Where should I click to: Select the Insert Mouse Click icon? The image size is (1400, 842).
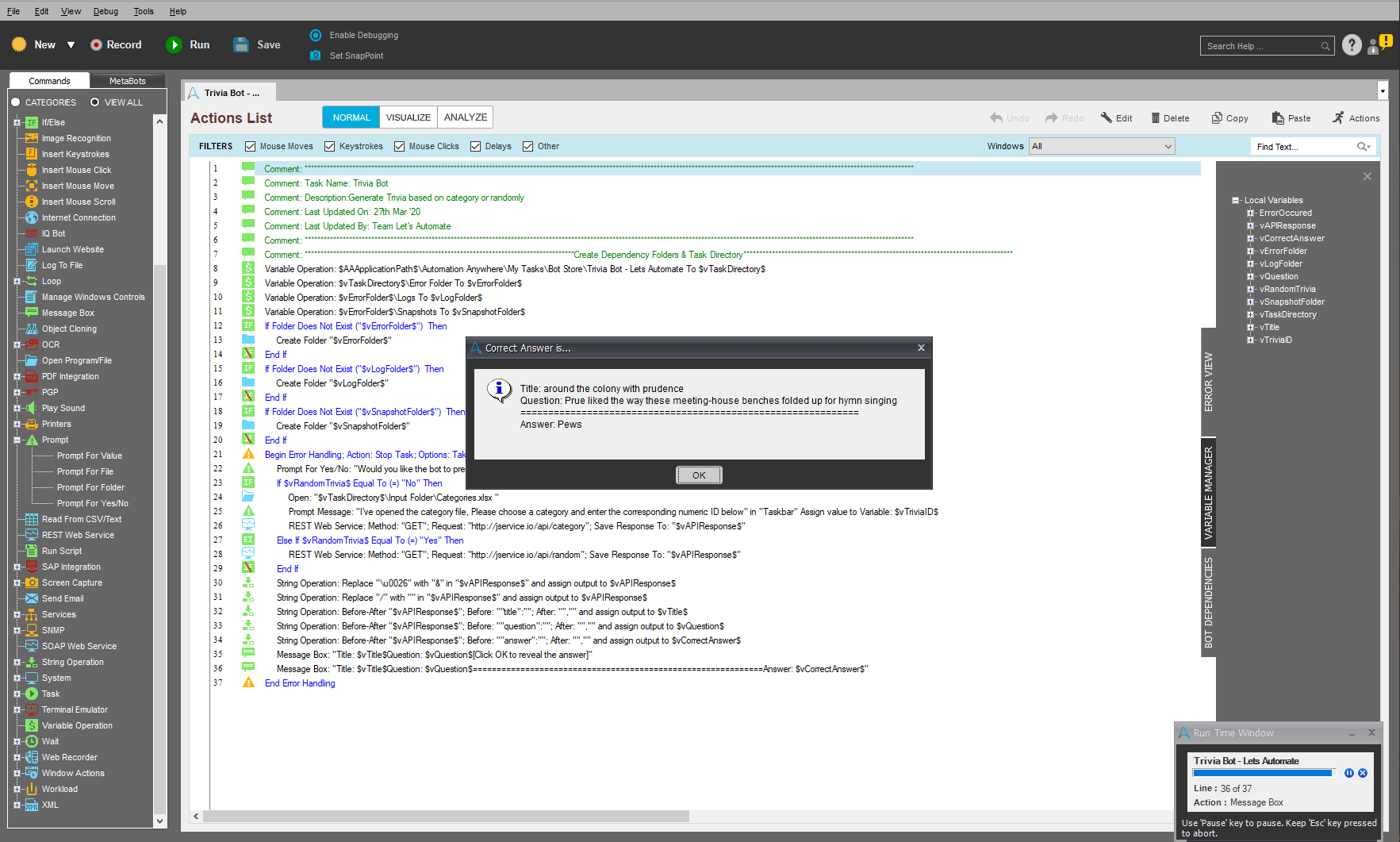pos(32,170)
